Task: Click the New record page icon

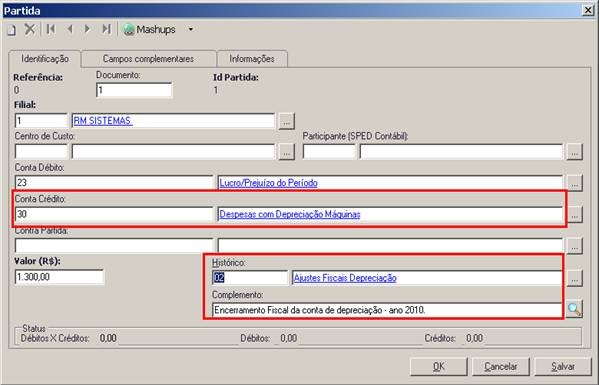Action: point(11,30)
